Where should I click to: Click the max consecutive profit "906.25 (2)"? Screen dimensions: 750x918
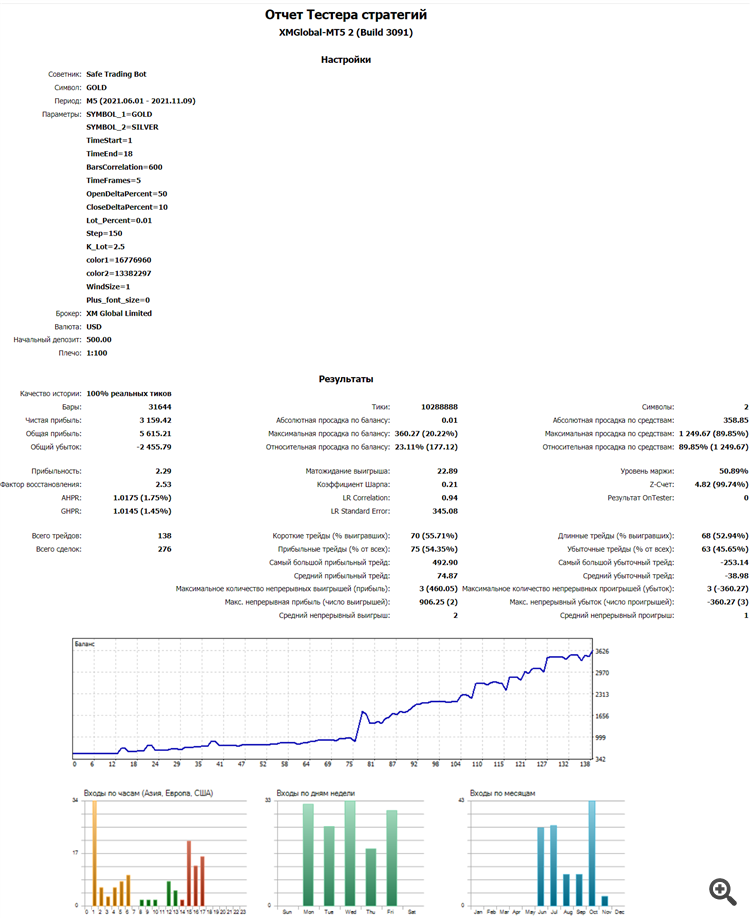tap(439, 602)
